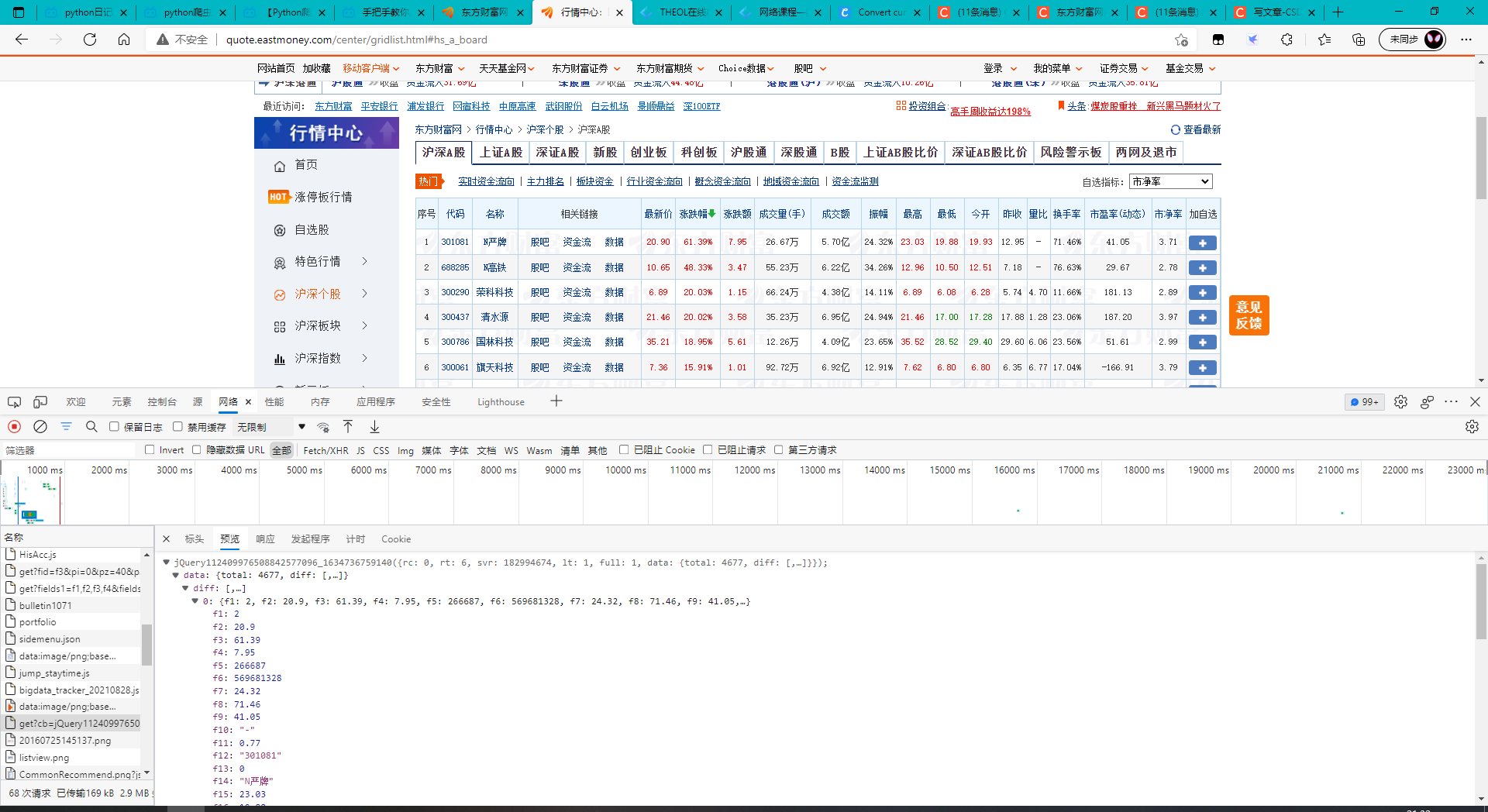Close the request preview pane X
Screen dimensions: 1488x812
[x=167, y=538]
